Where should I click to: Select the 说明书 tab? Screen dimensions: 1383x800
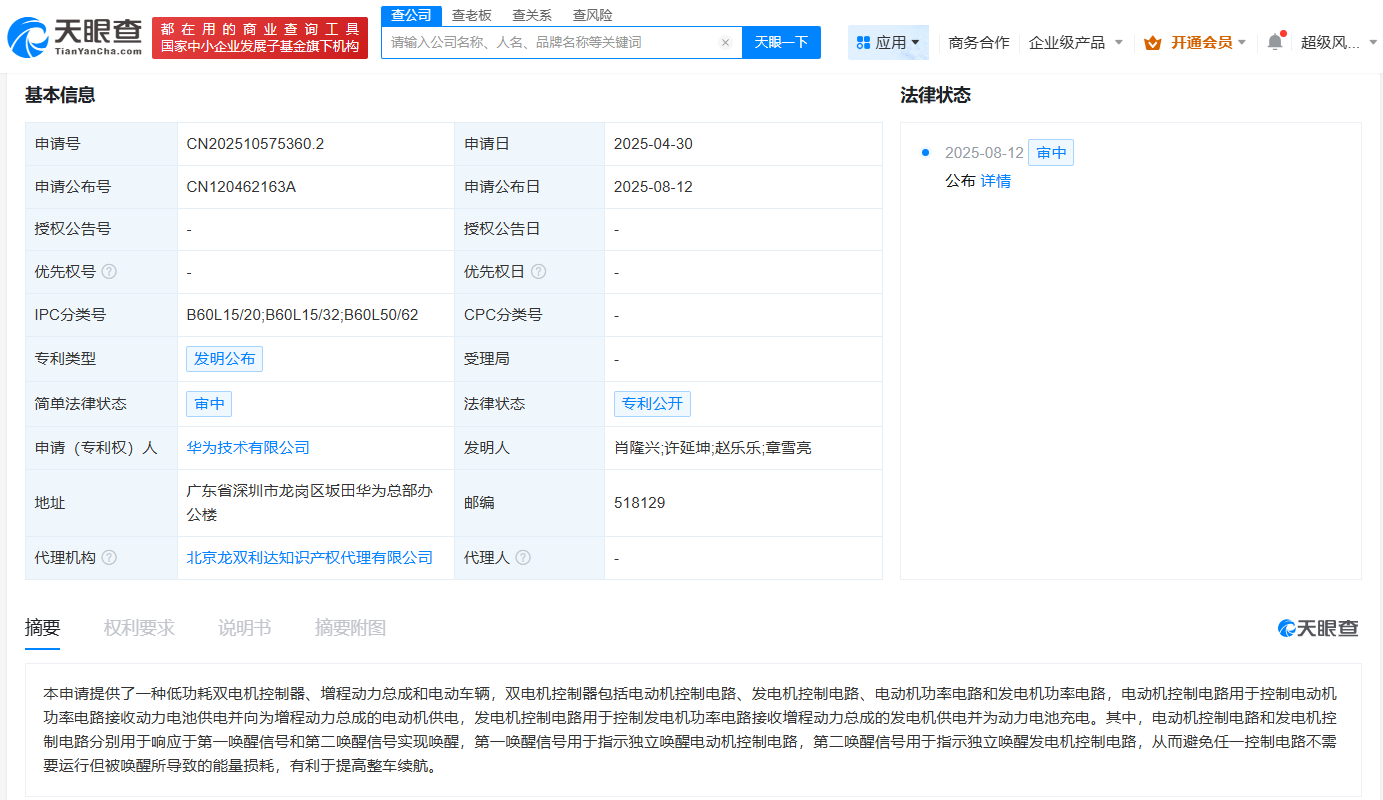tap(243, 628)
